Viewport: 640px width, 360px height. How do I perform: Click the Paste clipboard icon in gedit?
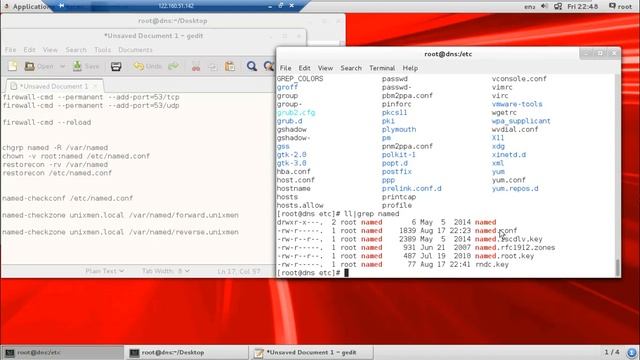[x=230, y=67]
